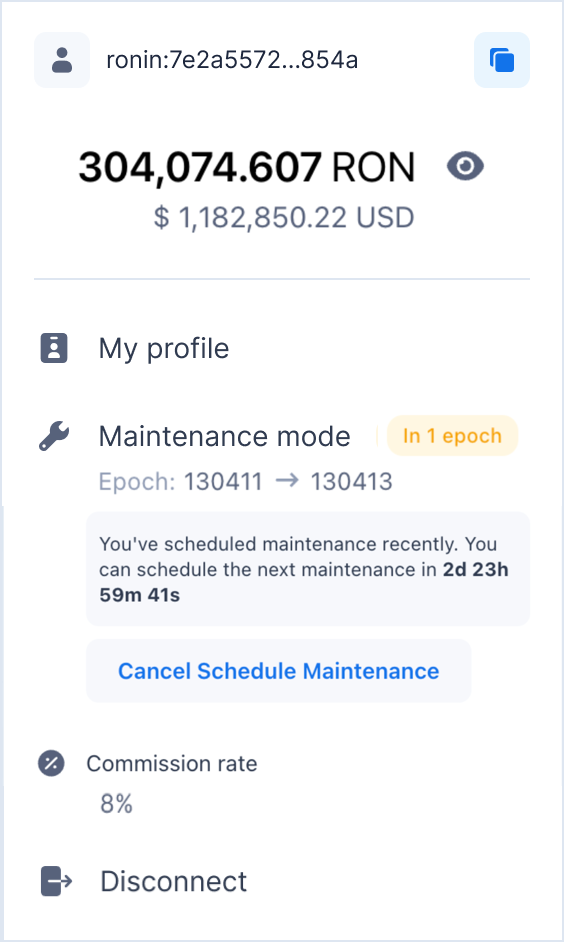Click the maintenance cooldown notice box
Image resolution: width=564 pixels, height=942 pixels.
[x=308, y=569]
